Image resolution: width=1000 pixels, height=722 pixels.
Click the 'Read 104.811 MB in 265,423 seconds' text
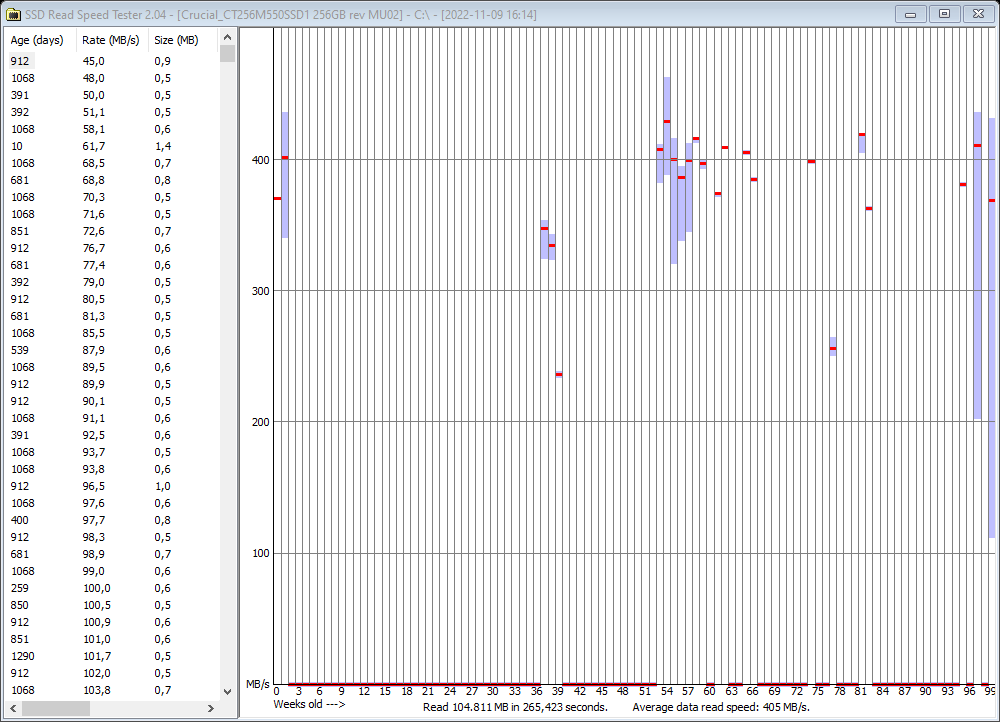click(x=515, y=707)
